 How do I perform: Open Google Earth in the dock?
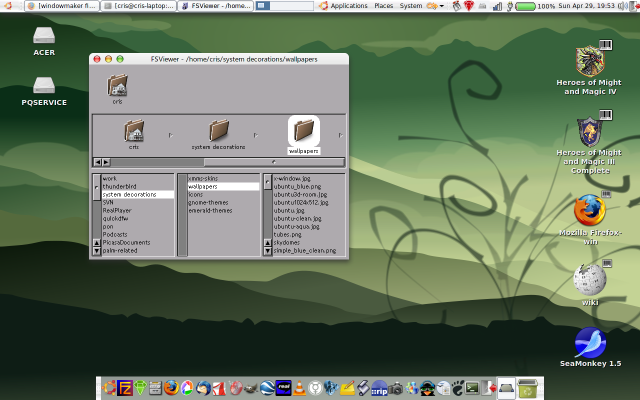[x=267, y=387]
